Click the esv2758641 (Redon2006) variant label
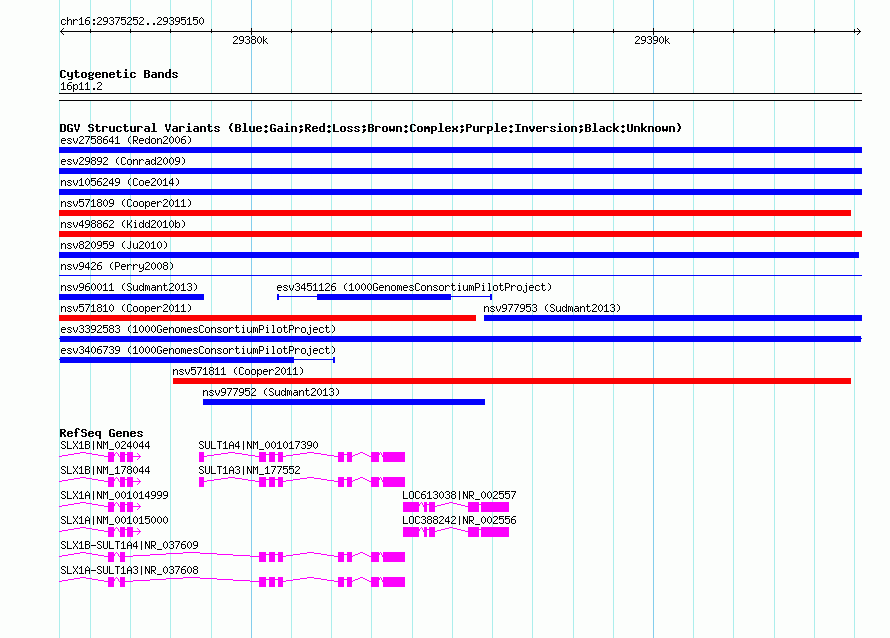Viewport: 890px width, 638px height. point(126,140)
